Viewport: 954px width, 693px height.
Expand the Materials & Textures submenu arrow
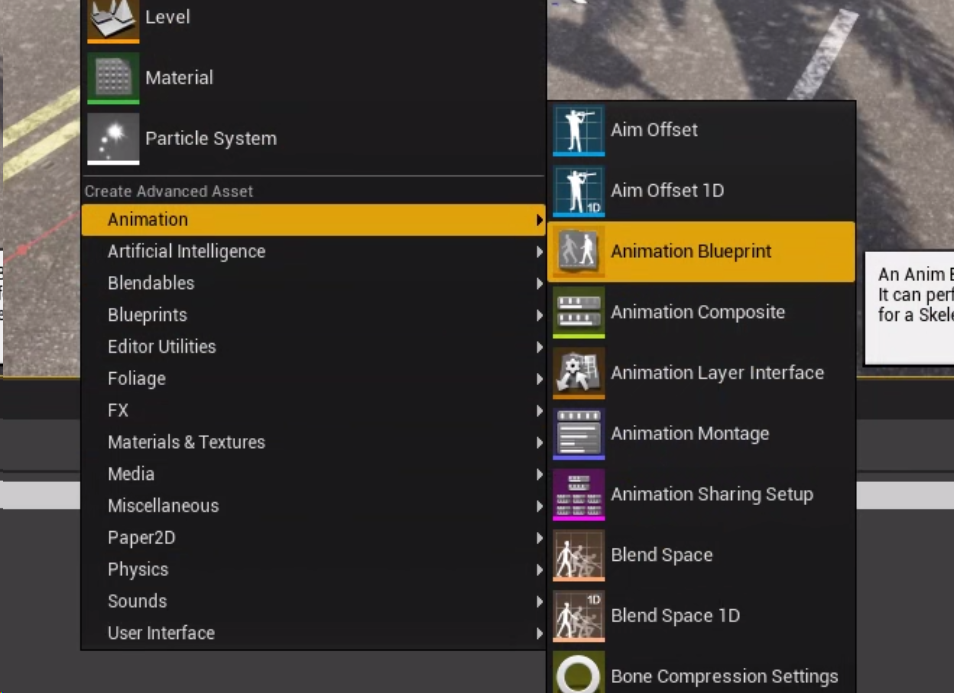(539, 443)
